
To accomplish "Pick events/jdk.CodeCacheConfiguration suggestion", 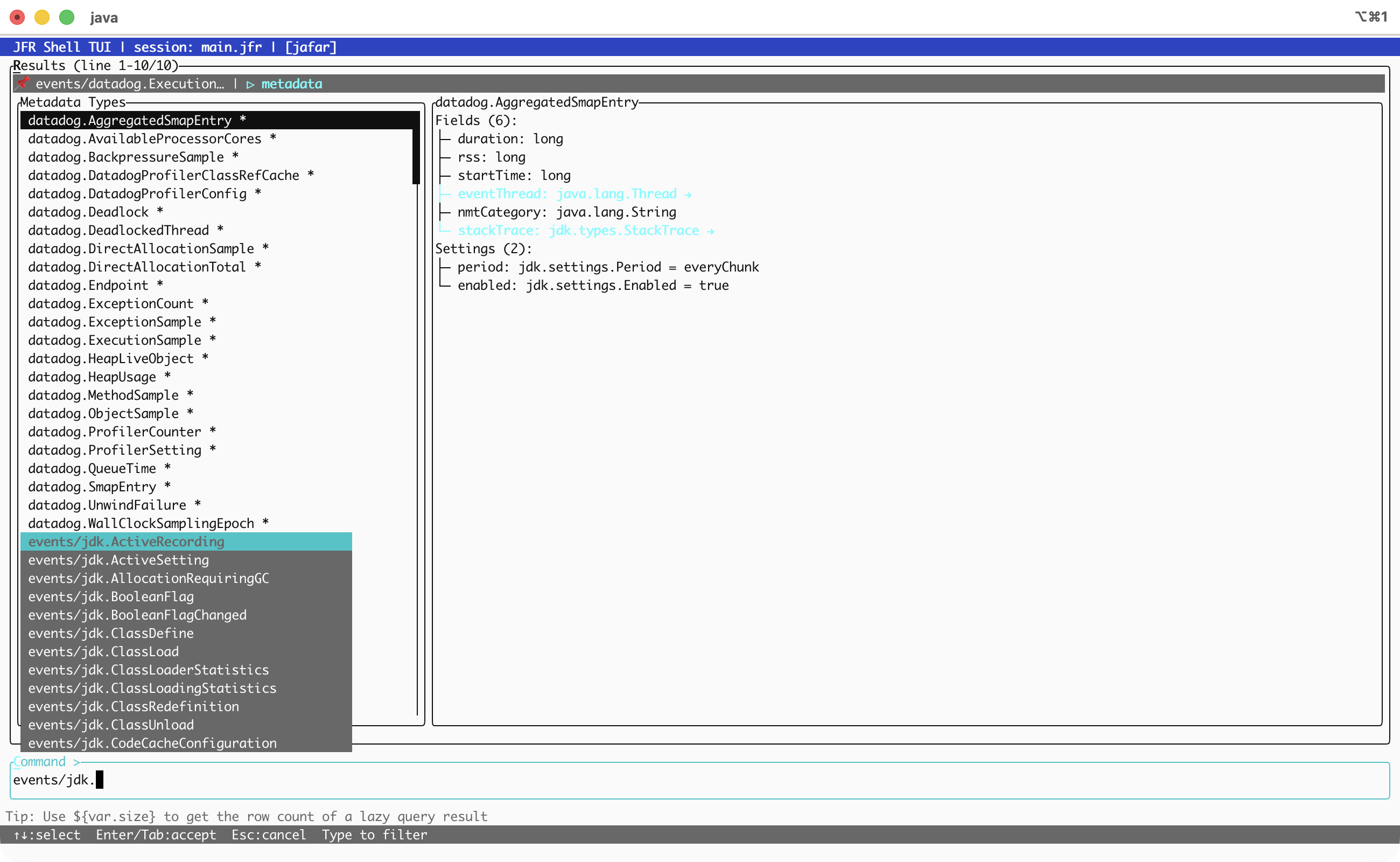I will [x=152, y=743].
